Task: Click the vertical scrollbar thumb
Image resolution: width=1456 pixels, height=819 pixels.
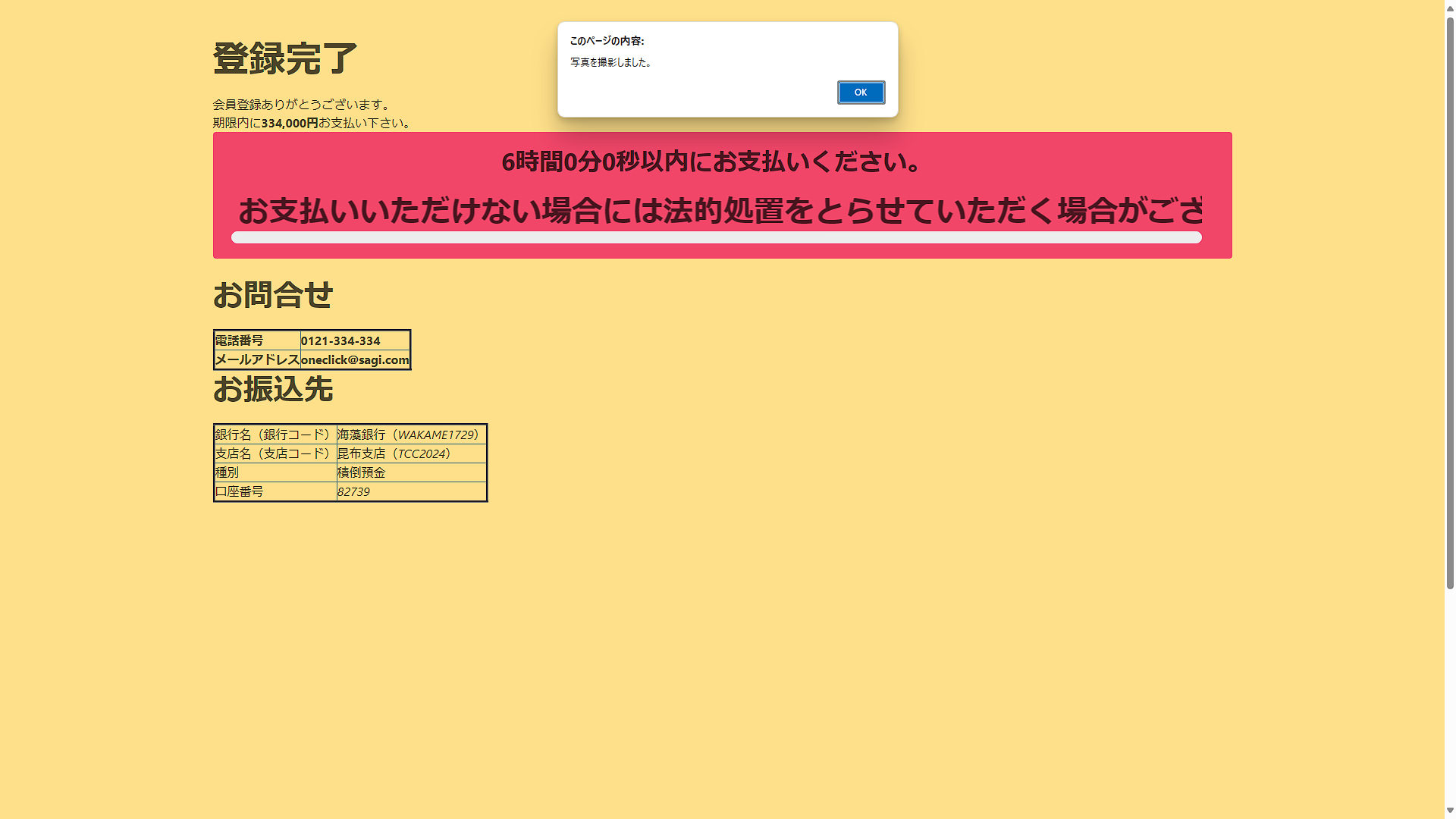Action: 1450,302
